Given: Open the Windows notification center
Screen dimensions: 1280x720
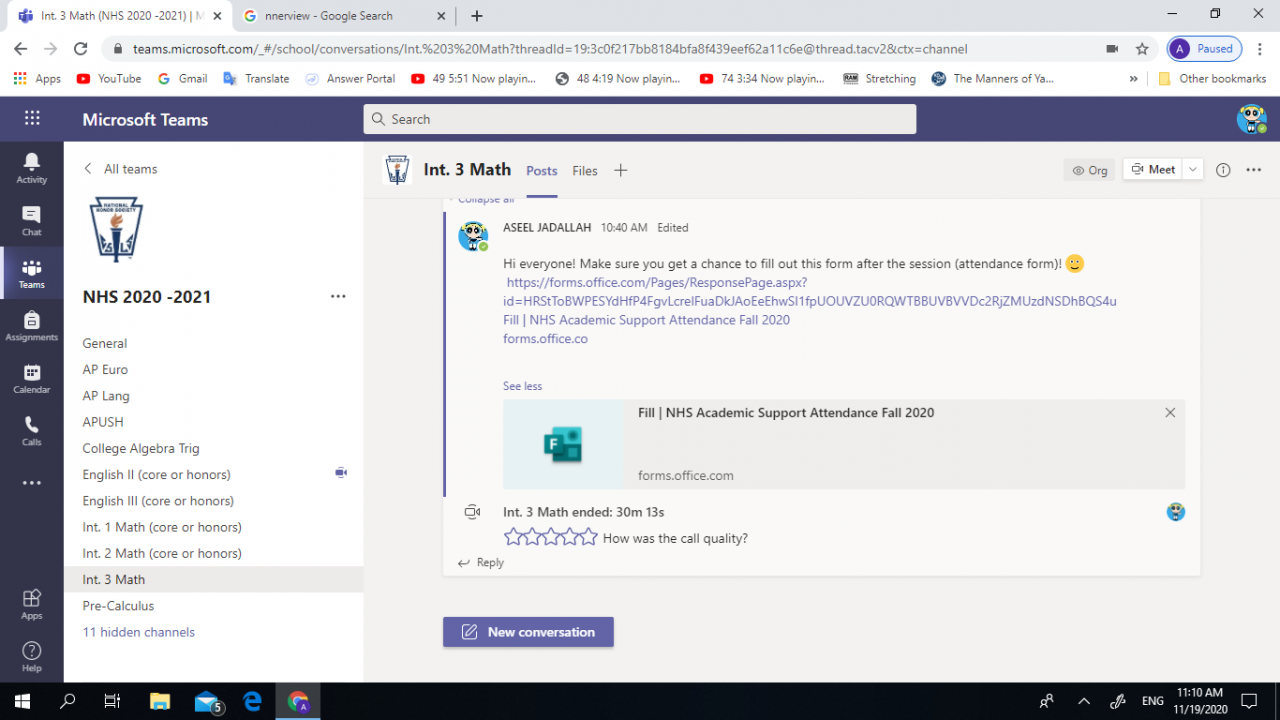Looking at the screenshot, I should [x=1248, y=701].
